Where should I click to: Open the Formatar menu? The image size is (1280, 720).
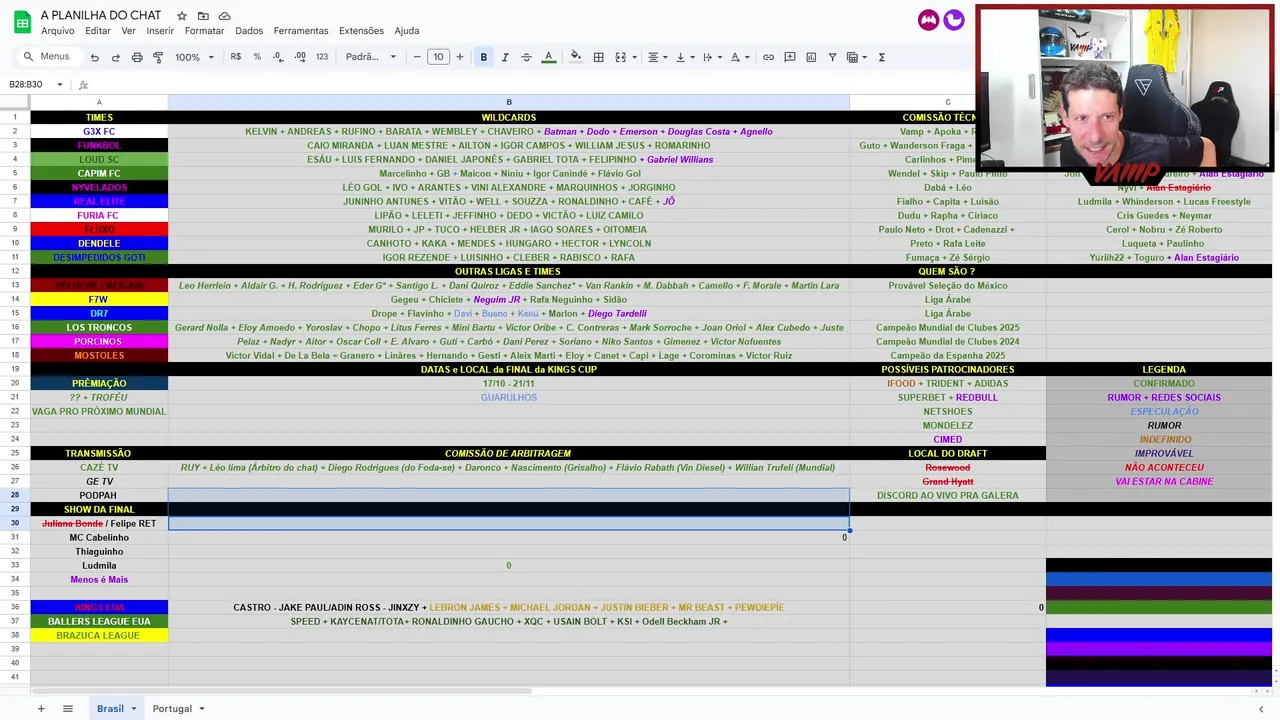pos(204,31)
